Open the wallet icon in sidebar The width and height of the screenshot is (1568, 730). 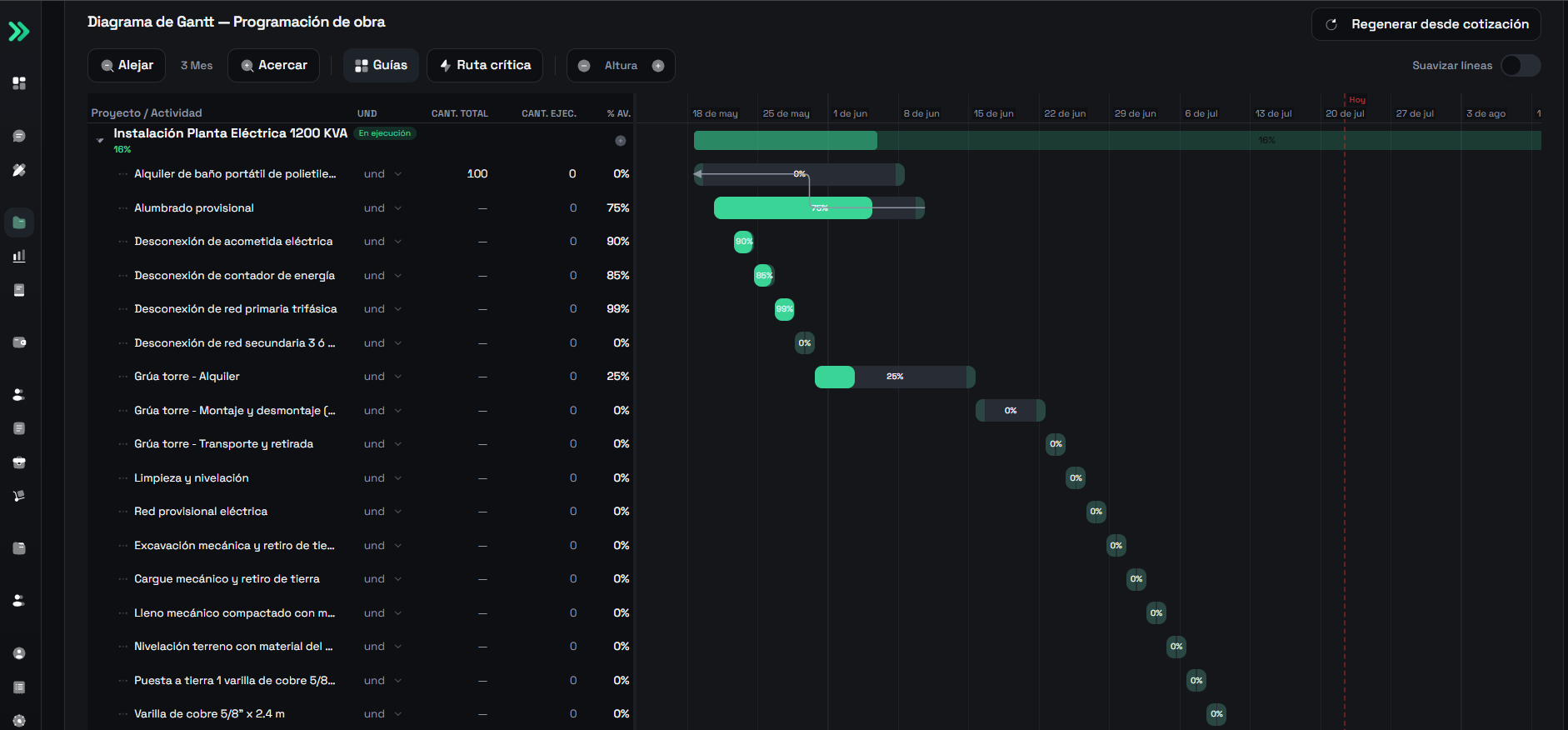19,342
